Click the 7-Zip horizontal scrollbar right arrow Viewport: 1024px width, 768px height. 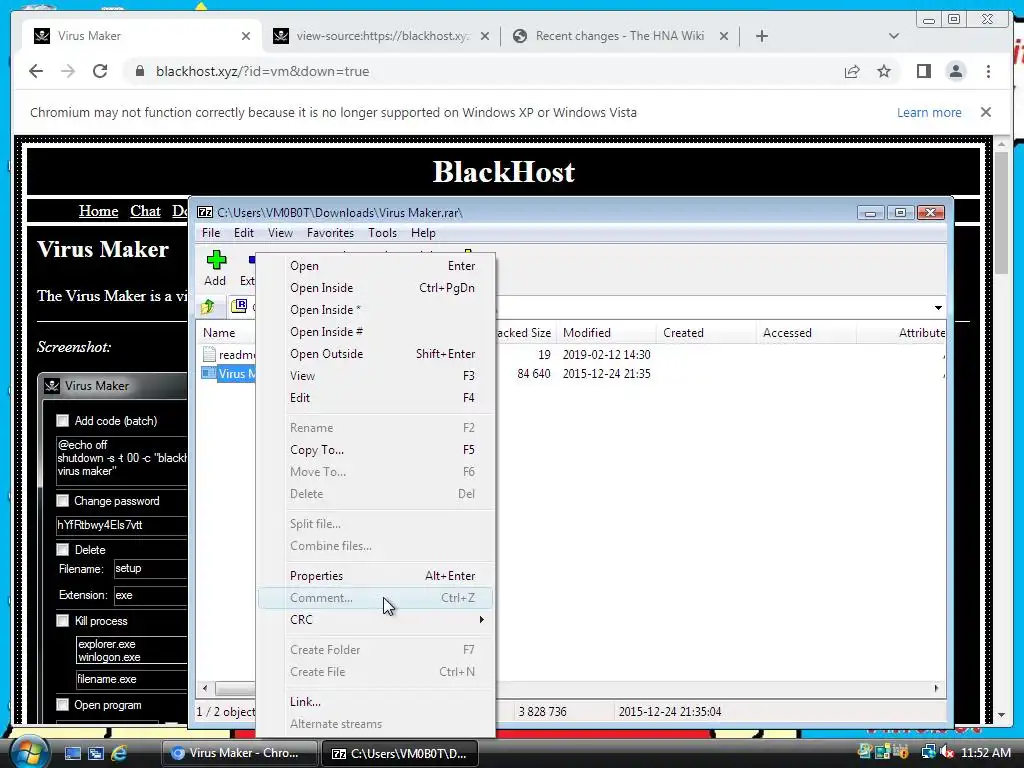[936, 688]
